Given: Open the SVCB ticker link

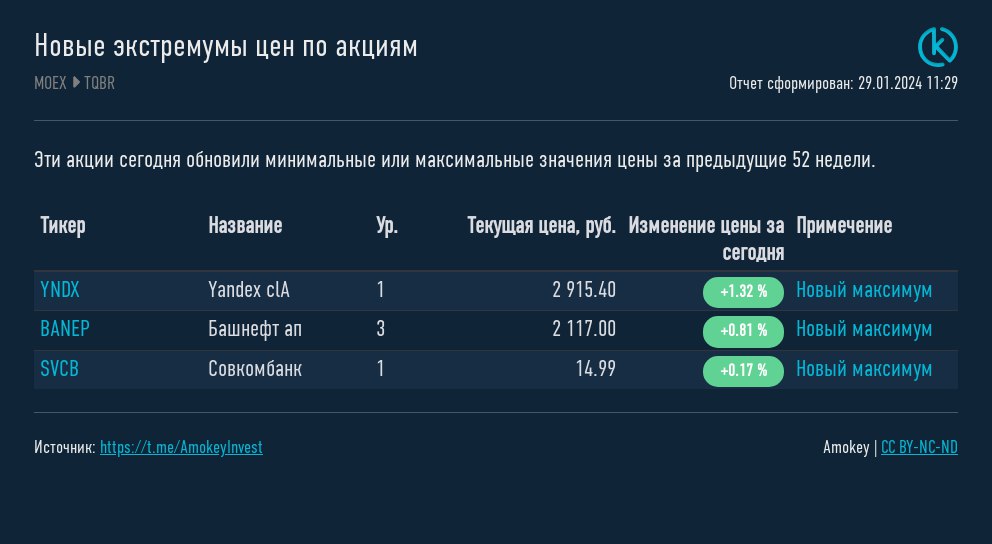Looking at the screenshot, I should click(59, 370).
